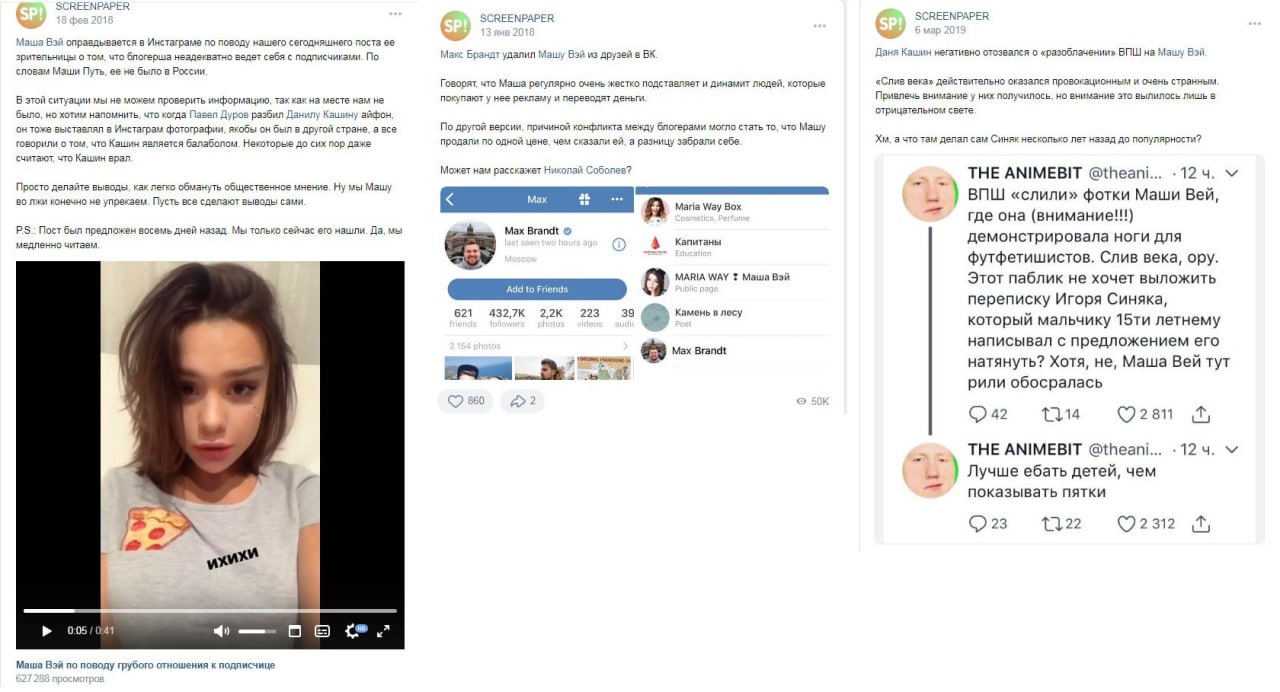Viewport: 1280px width, 692px height.
Task: Like the Max Brandt post heart
Action: 465,401
